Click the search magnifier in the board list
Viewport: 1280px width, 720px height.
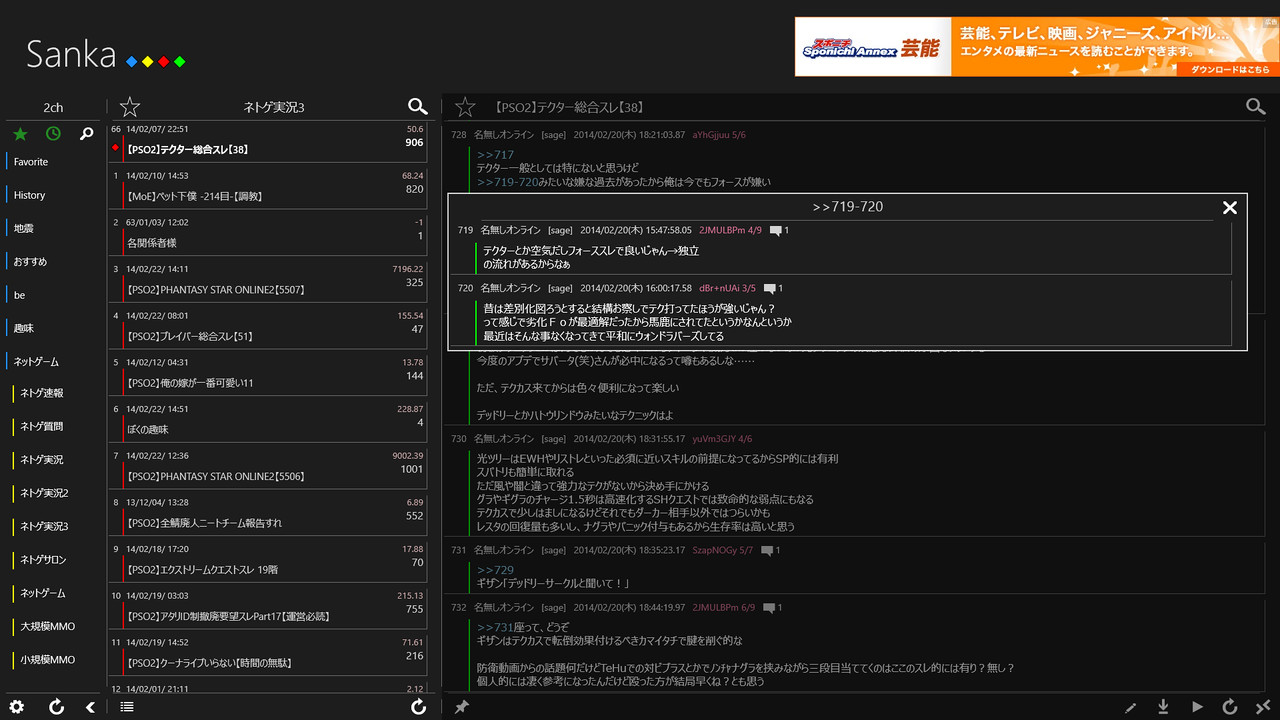[x=85, y=131]
